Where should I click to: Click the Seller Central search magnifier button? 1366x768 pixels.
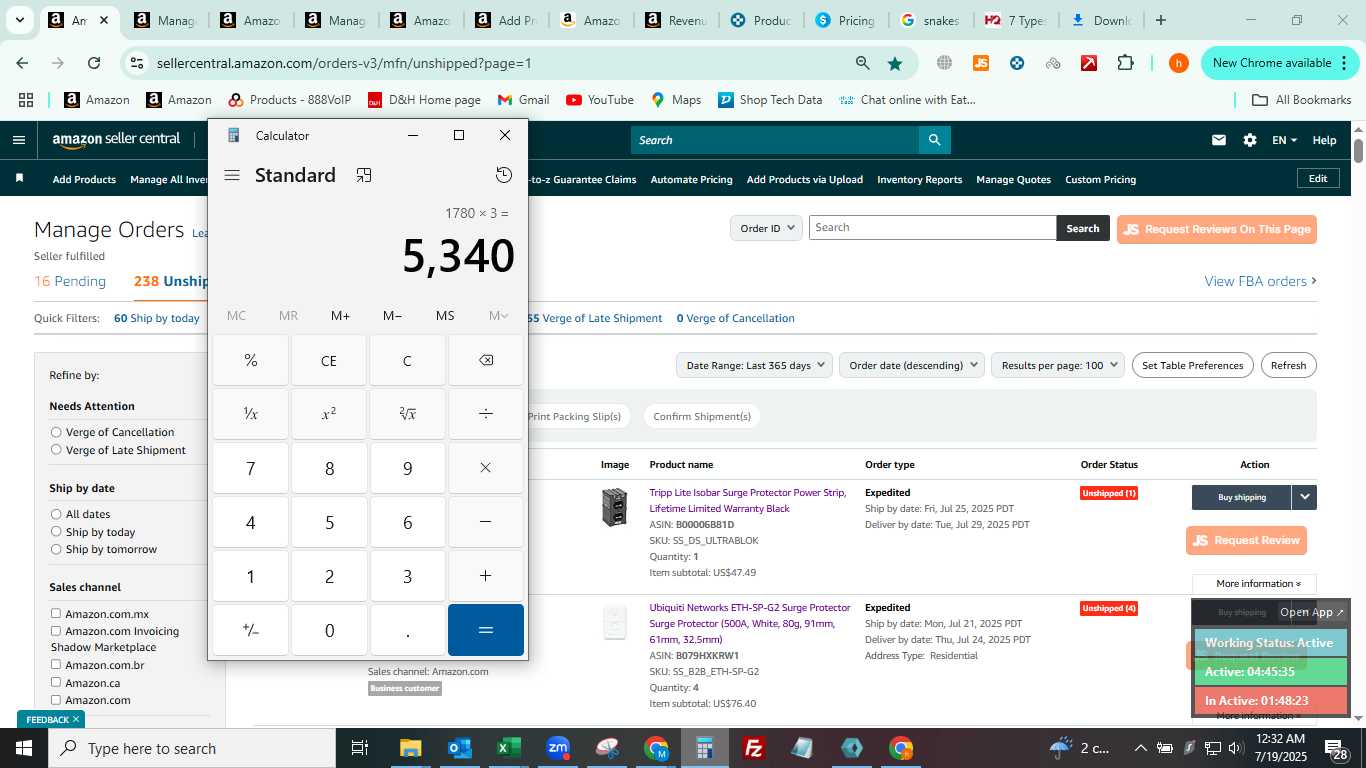935,140
